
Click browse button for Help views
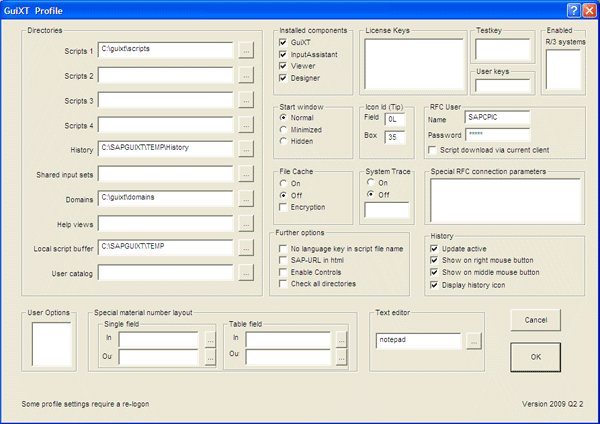tap(246, 223)
